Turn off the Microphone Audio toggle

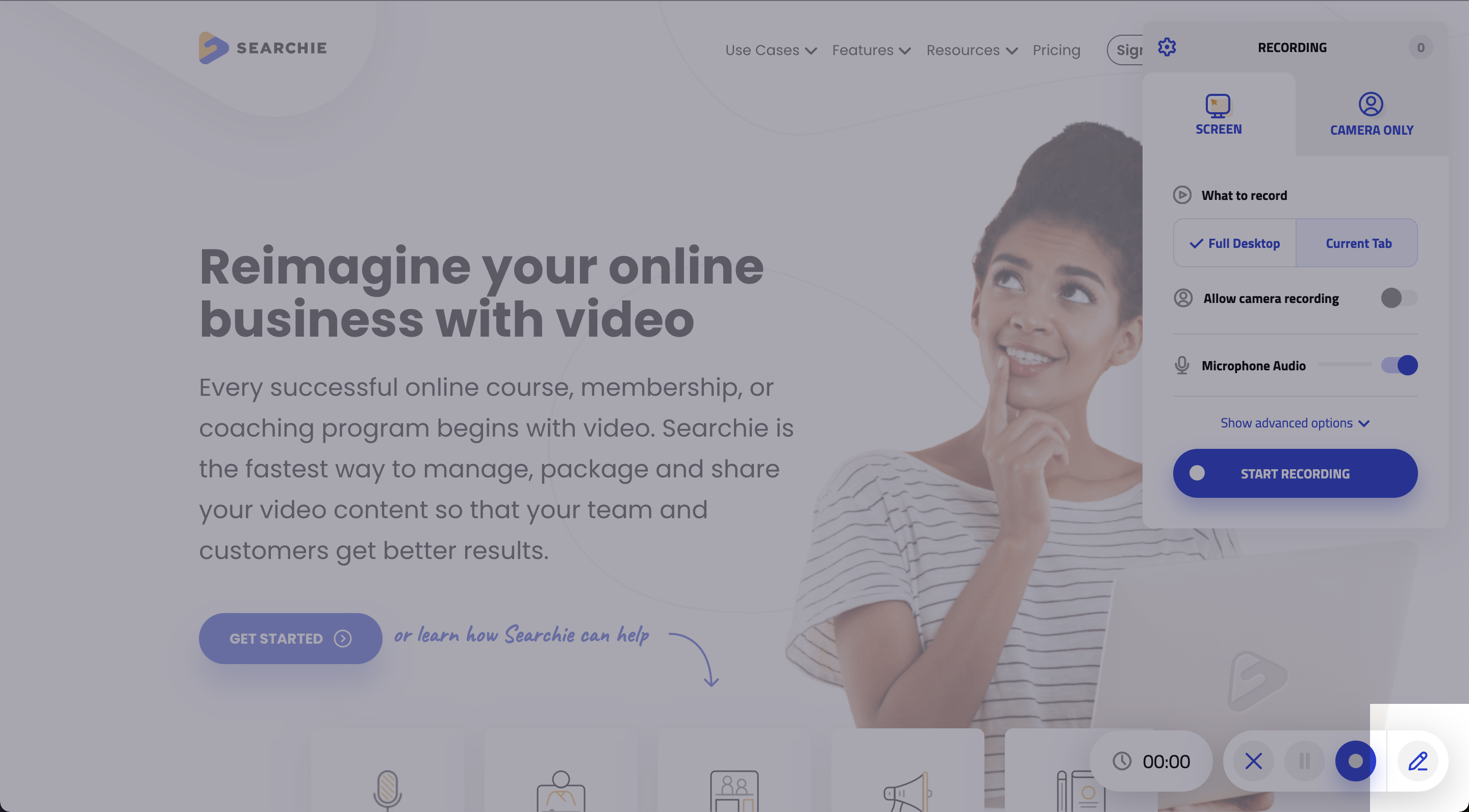pyautogui.click(x=1399, y=365)
